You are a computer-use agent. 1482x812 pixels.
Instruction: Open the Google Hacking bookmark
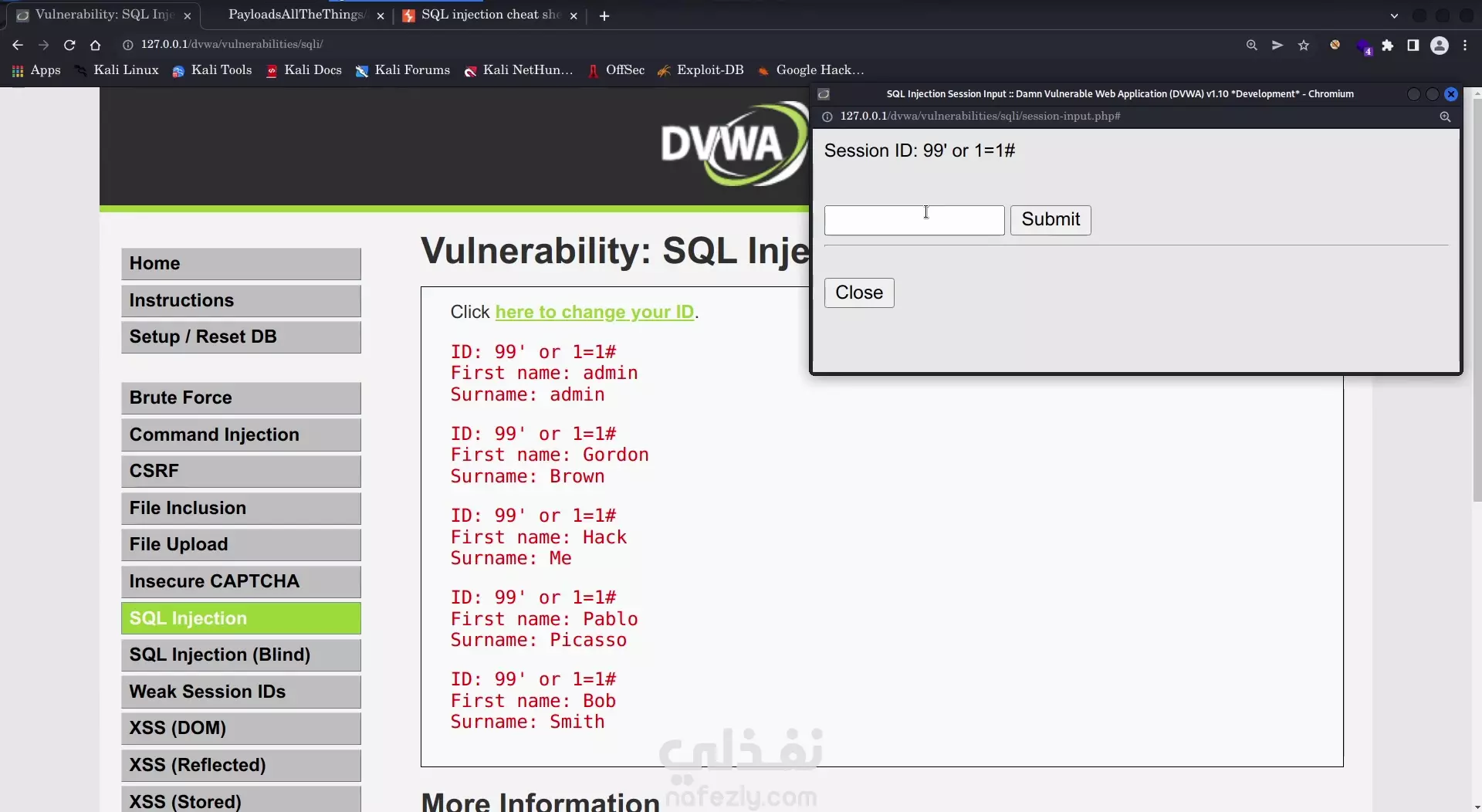pyautogui.click(x=810, y=70)
